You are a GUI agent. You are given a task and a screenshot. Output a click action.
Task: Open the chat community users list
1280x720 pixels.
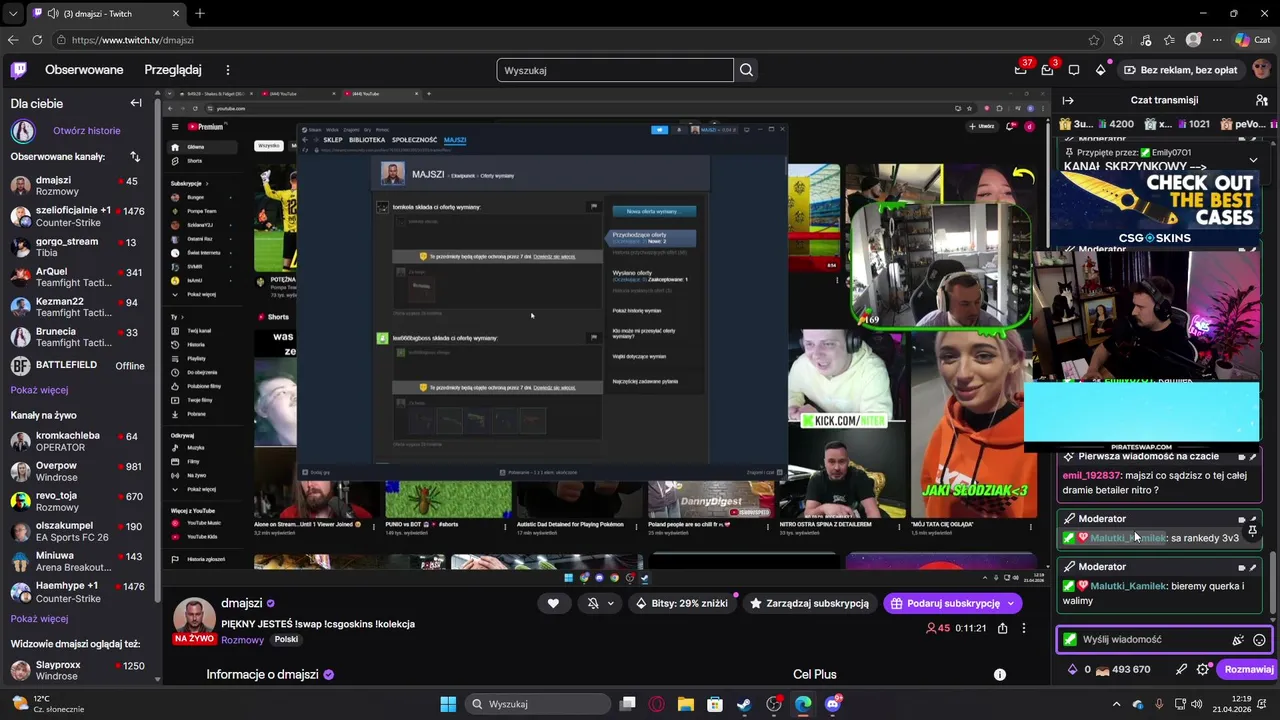click(x=1262, y=100)
